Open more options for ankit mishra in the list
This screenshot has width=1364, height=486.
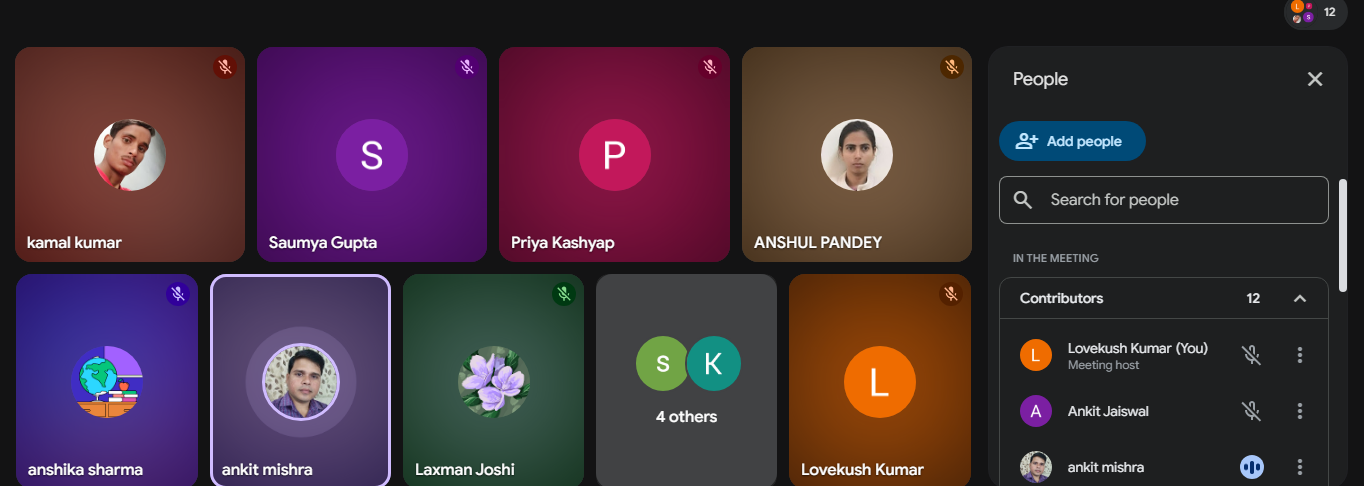1300,467
